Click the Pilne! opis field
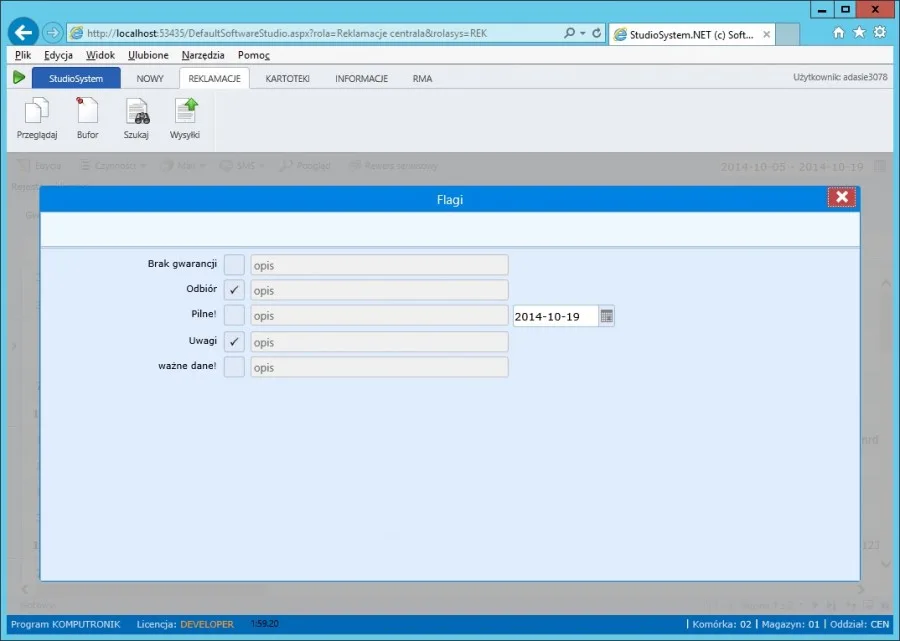This screenshot has height=641, width=900. click(379, 316)
